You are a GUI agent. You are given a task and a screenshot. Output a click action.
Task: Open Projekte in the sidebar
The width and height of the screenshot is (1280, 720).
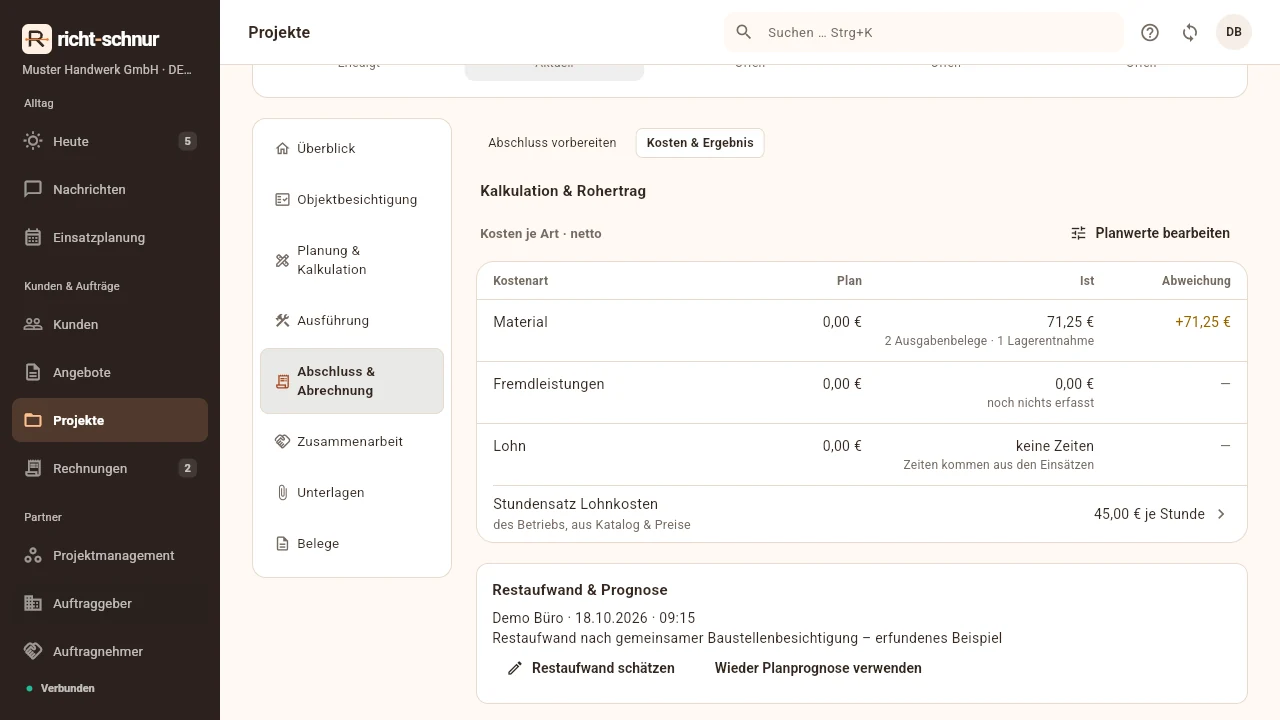(110, 420)
